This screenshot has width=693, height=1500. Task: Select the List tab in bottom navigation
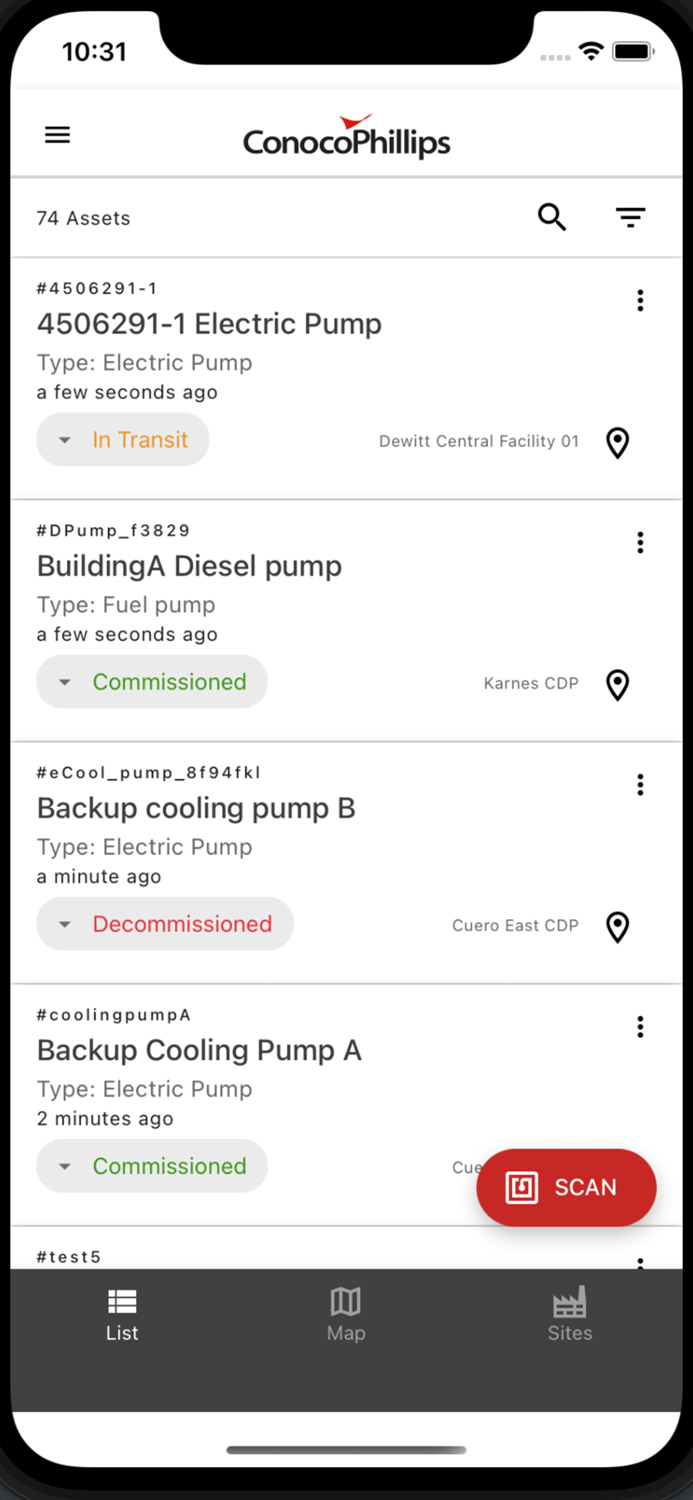122,1313
